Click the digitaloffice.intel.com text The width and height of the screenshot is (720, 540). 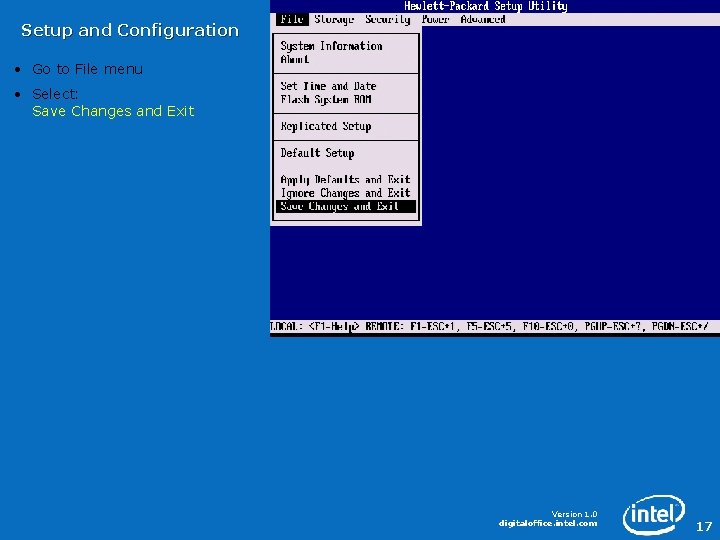click(548, 523)
